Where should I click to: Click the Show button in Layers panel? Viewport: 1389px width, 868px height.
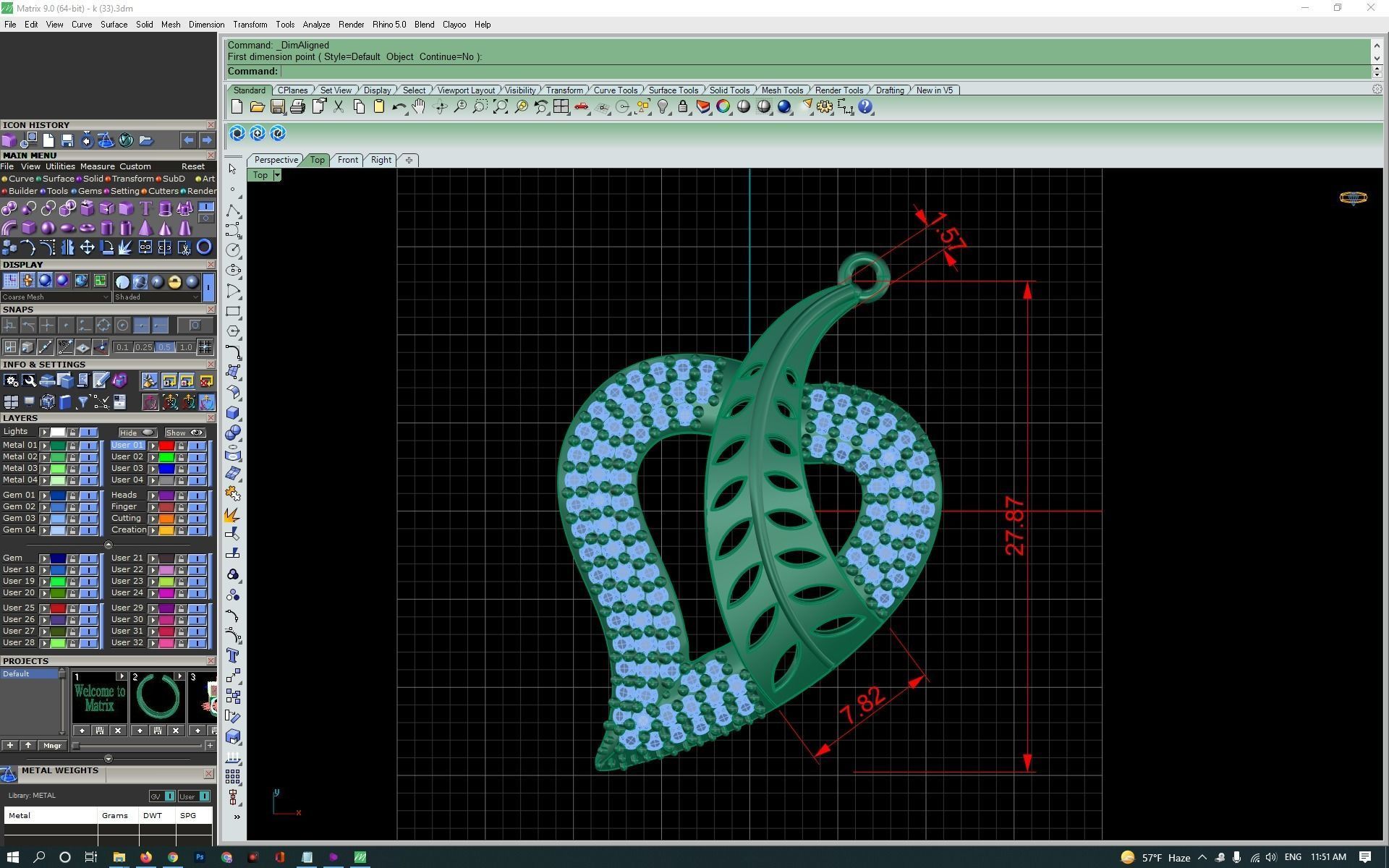click(x=184, y=433)
